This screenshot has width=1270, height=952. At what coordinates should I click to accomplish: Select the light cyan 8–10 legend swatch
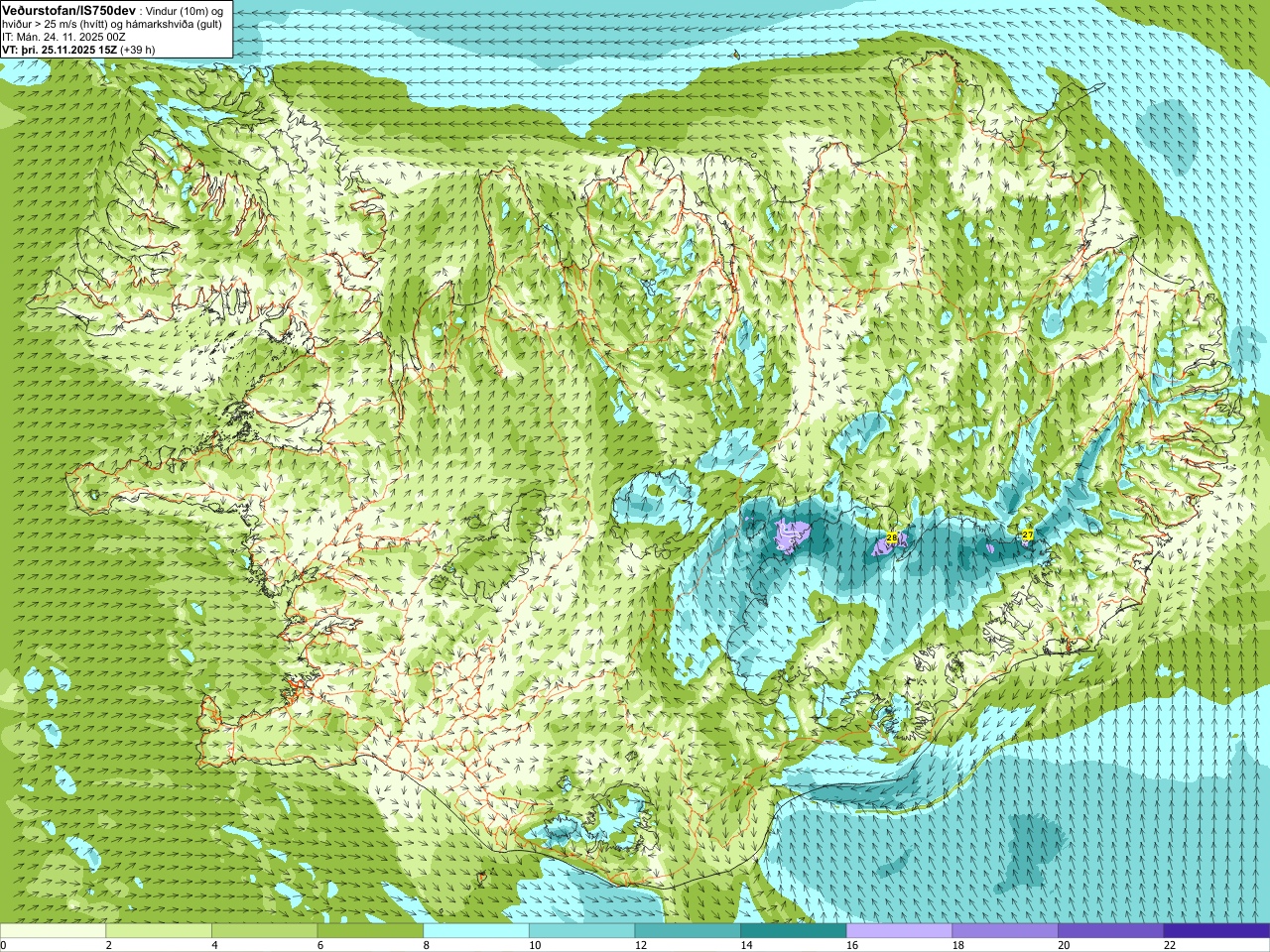476,931
